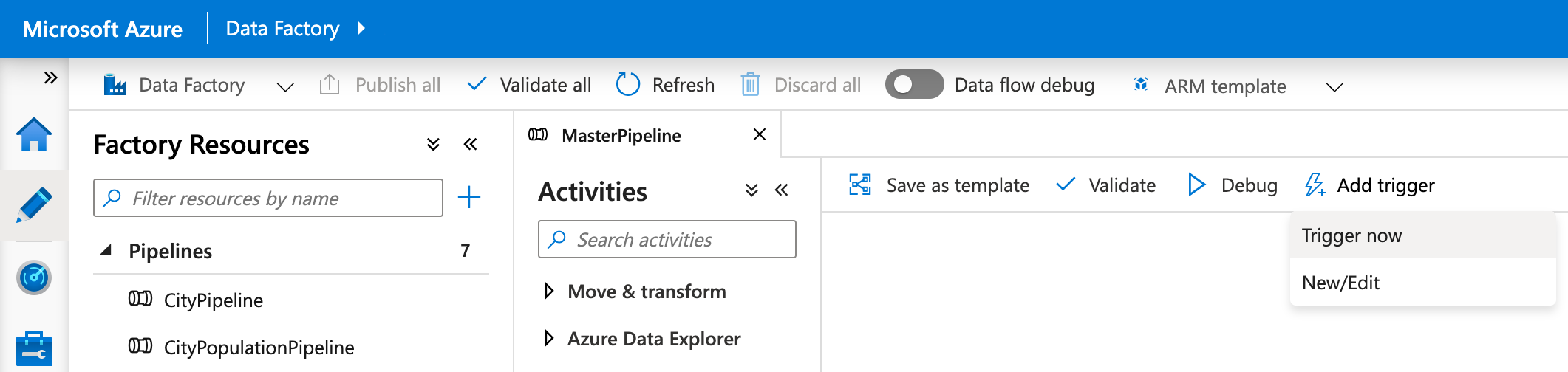Select Trigger now from menu

point(1422,235)
